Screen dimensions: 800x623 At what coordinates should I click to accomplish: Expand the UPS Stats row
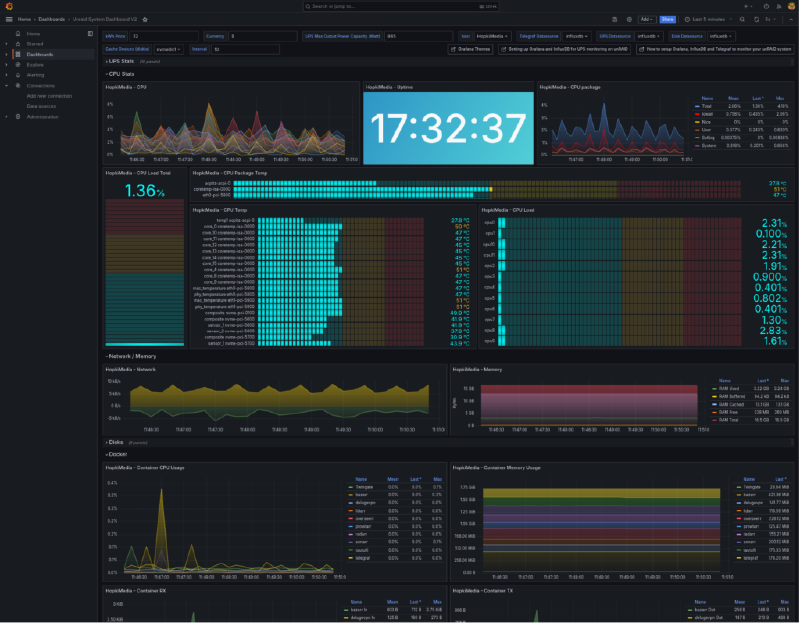(120, 61)
